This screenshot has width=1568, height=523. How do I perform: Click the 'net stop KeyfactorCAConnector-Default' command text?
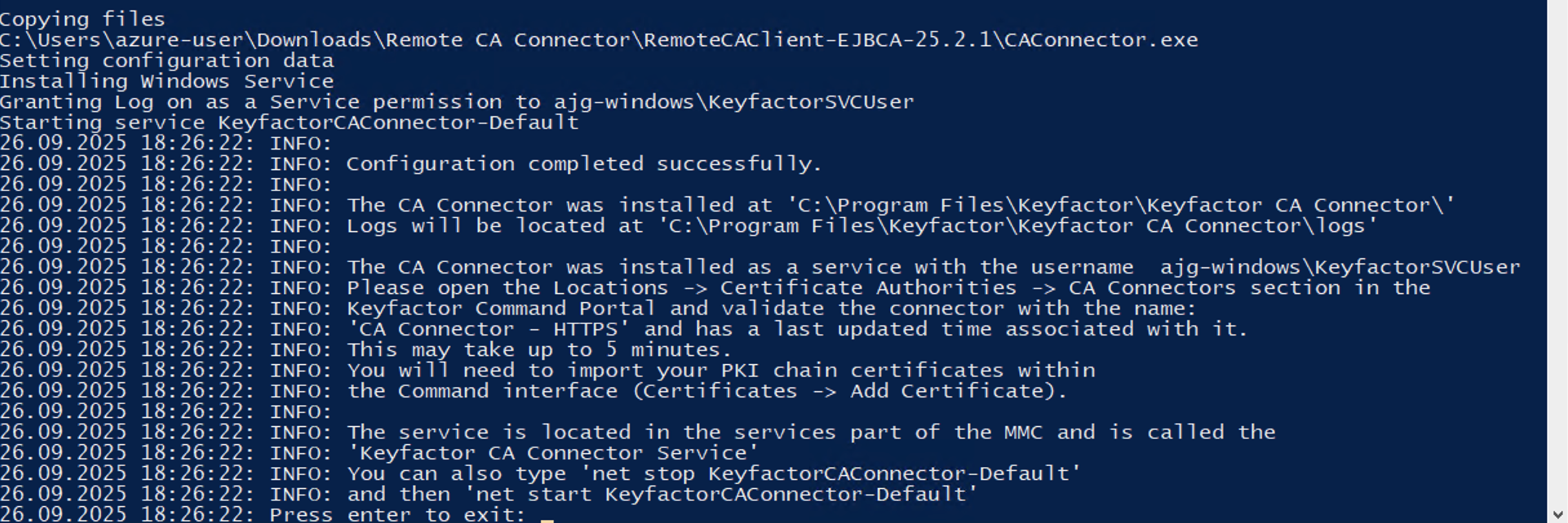point(830,474)
